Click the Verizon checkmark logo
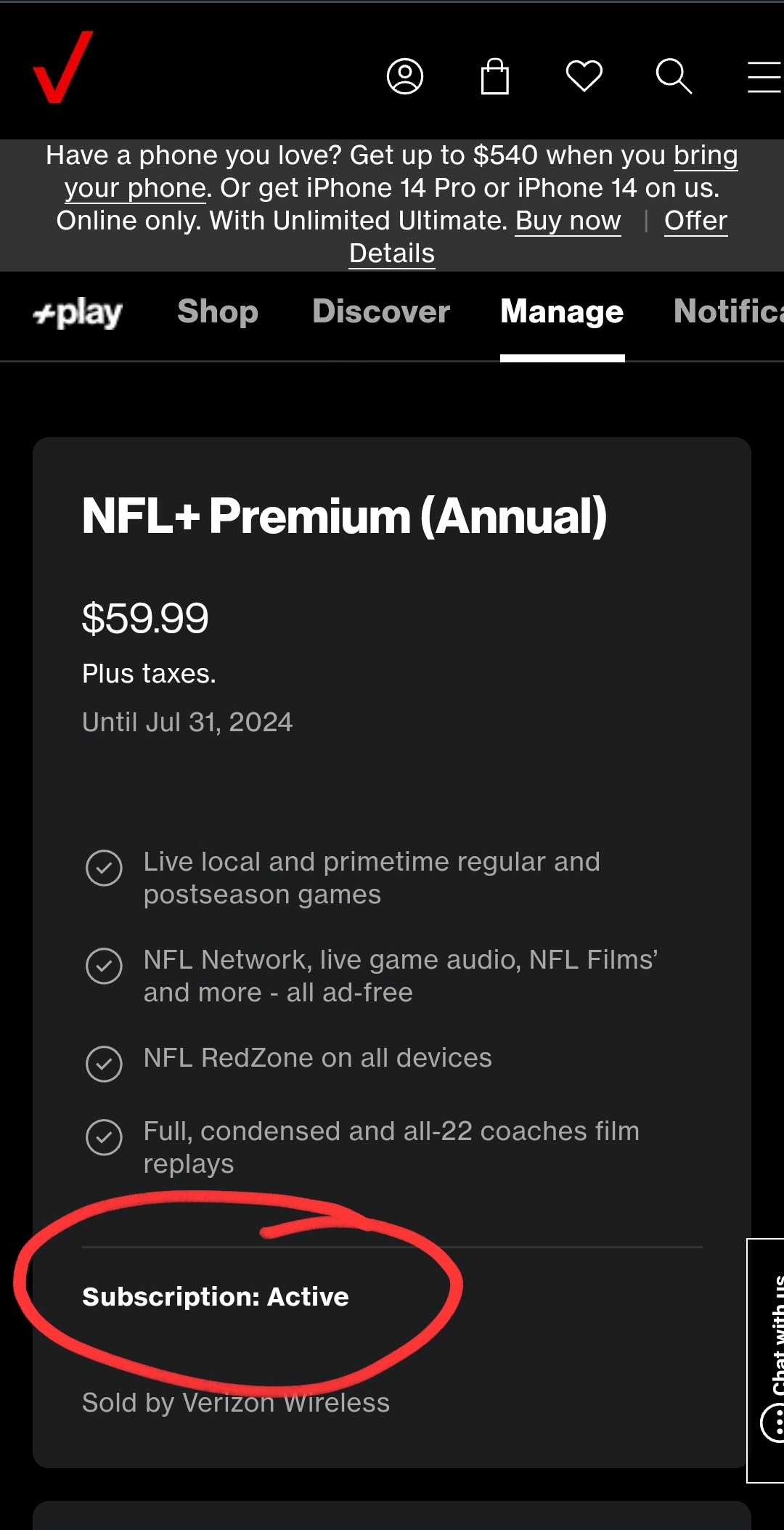784x1530 pixels. (62, 68)
